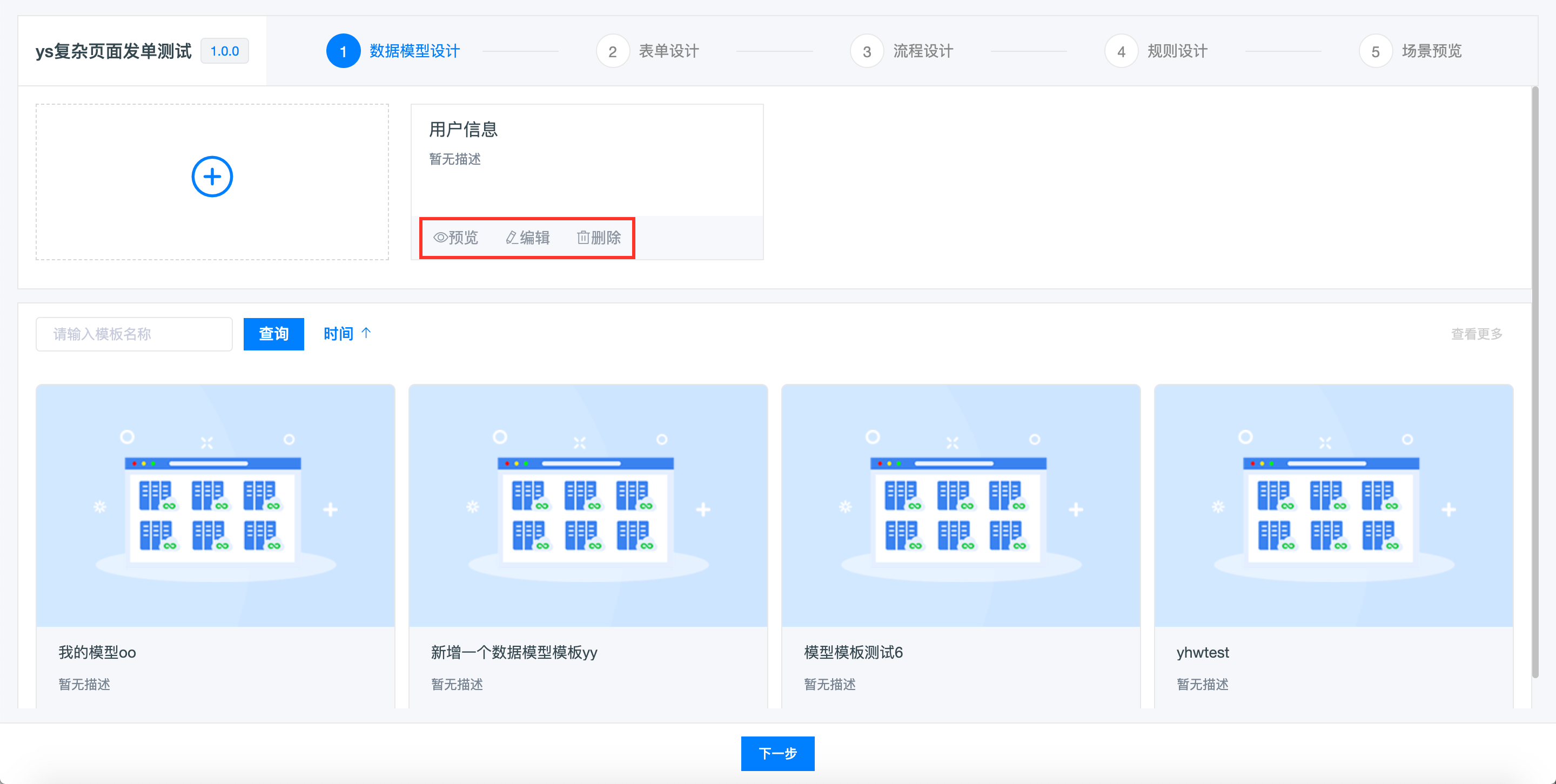Click step 1 circle 数据模型设计
Viewport: 1556px width, 784px height.
343,51
